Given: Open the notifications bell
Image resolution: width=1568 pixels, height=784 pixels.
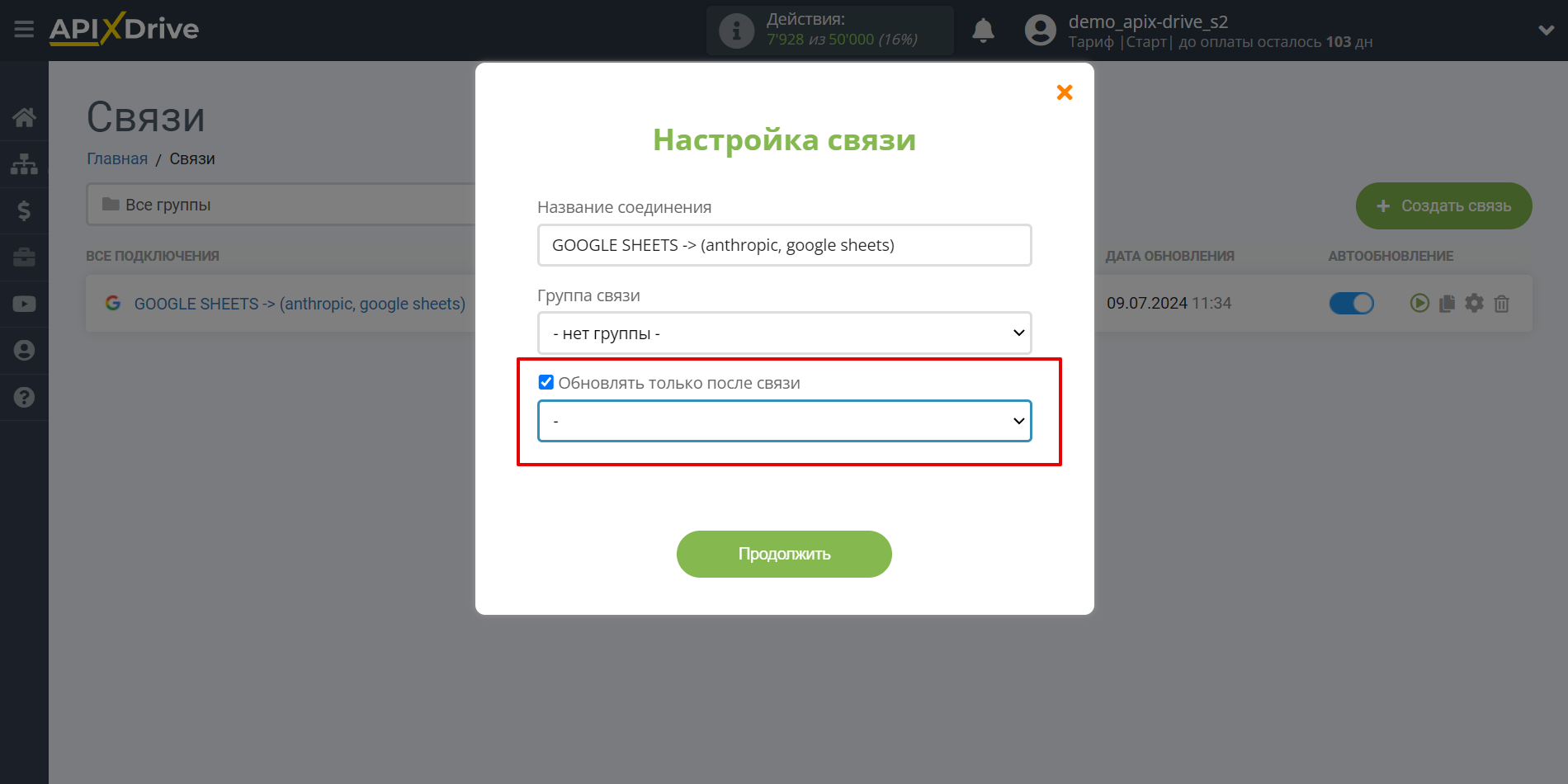Looking at the screenshot, I should click(983, 31).
